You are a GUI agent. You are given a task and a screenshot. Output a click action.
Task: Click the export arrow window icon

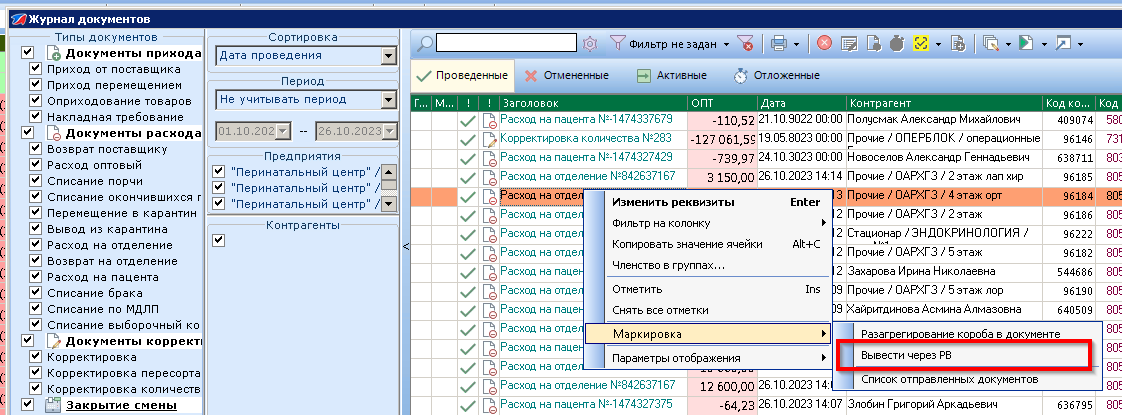pyautogui.click(x=1063, y=44)
